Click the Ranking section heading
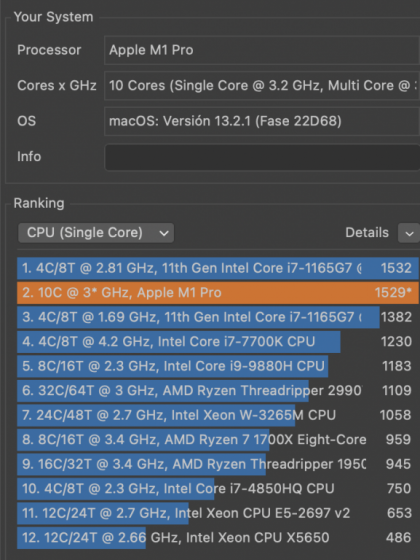This screenshot has width=420, height=560. (39, 203)
